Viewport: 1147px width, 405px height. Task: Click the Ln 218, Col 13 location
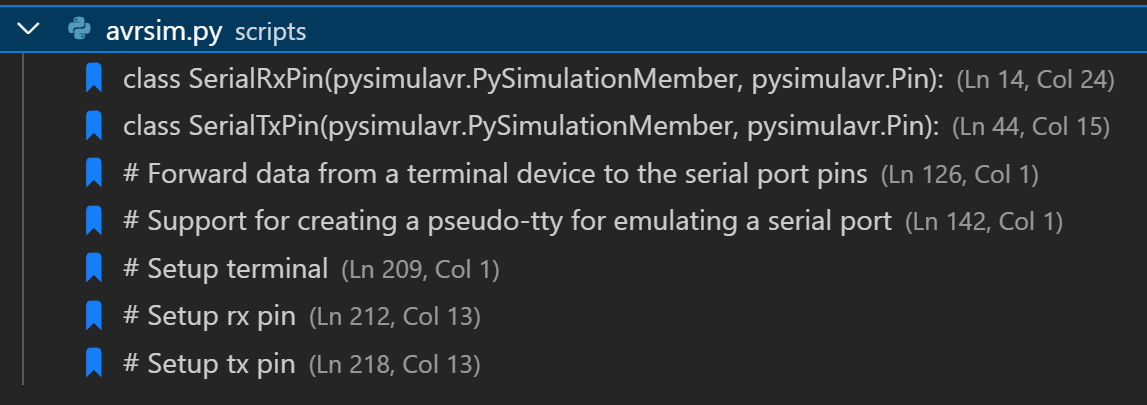point(394,365)
